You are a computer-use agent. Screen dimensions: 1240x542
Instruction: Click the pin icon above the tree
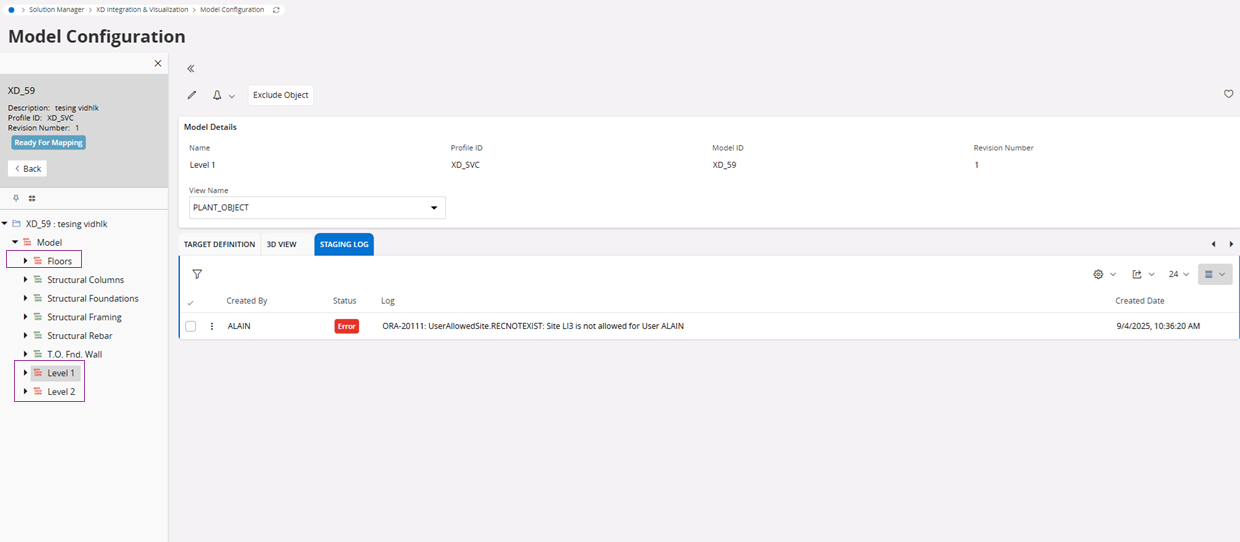coord(16,198)
